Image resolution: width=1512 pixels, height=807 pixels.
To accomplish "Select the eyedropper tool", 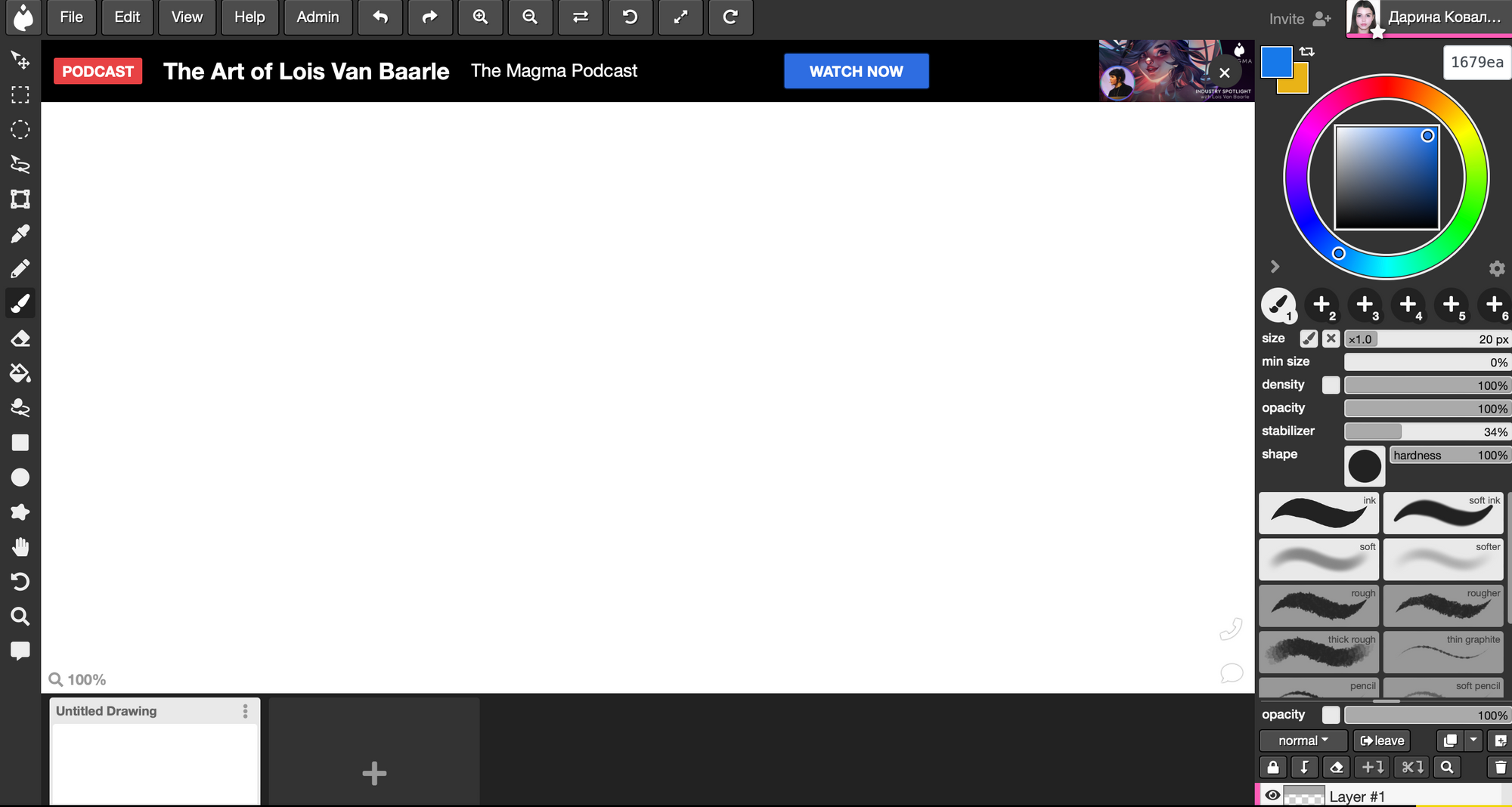I will pyautogui.click(x=20, y=233).
